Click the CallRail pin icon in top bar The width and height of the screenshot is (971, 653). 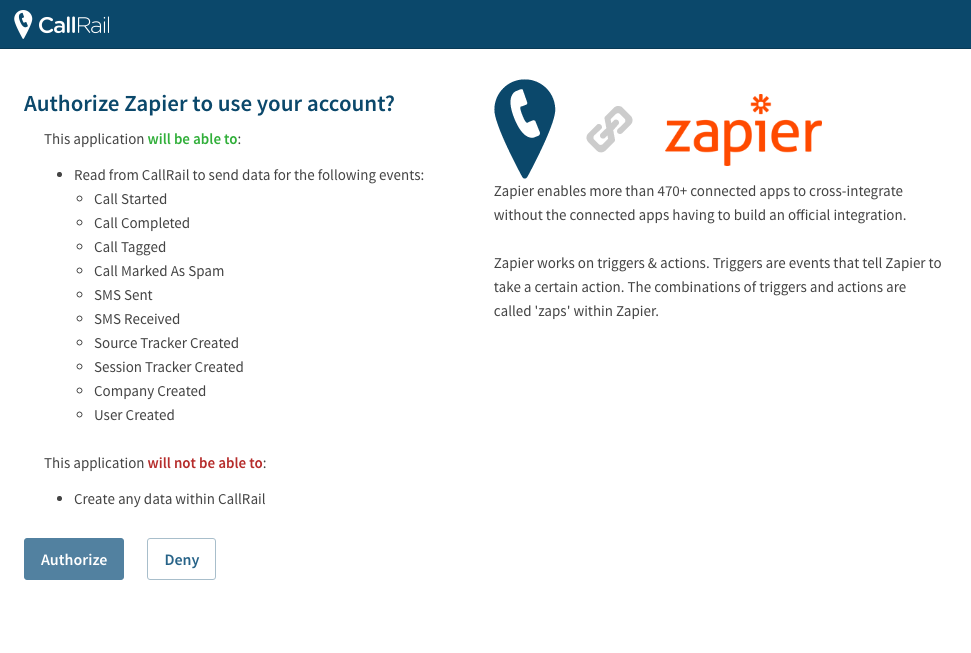point(23,25)
